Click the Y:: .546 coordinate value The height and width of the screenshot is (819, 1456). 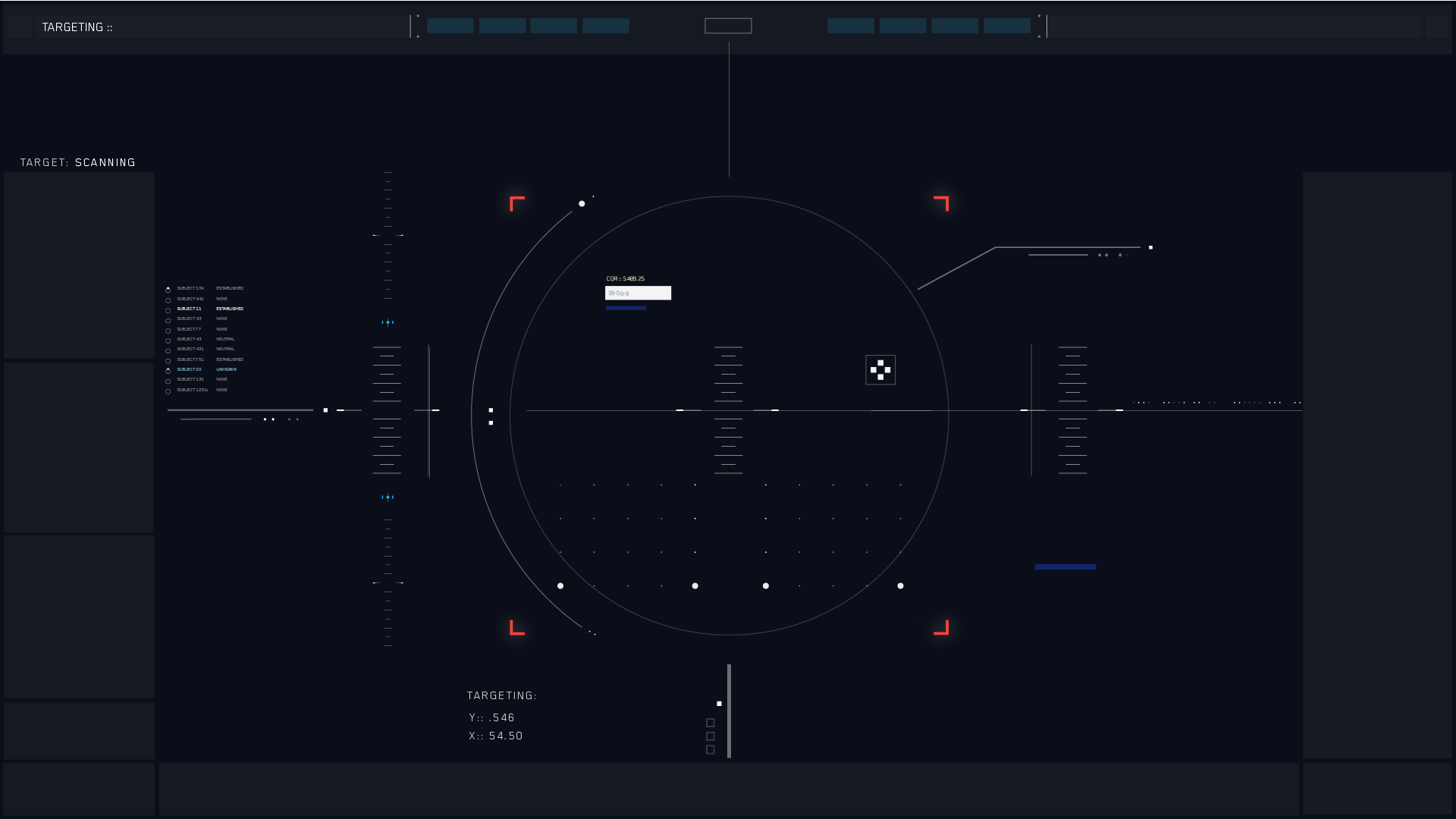pos(492,717)
